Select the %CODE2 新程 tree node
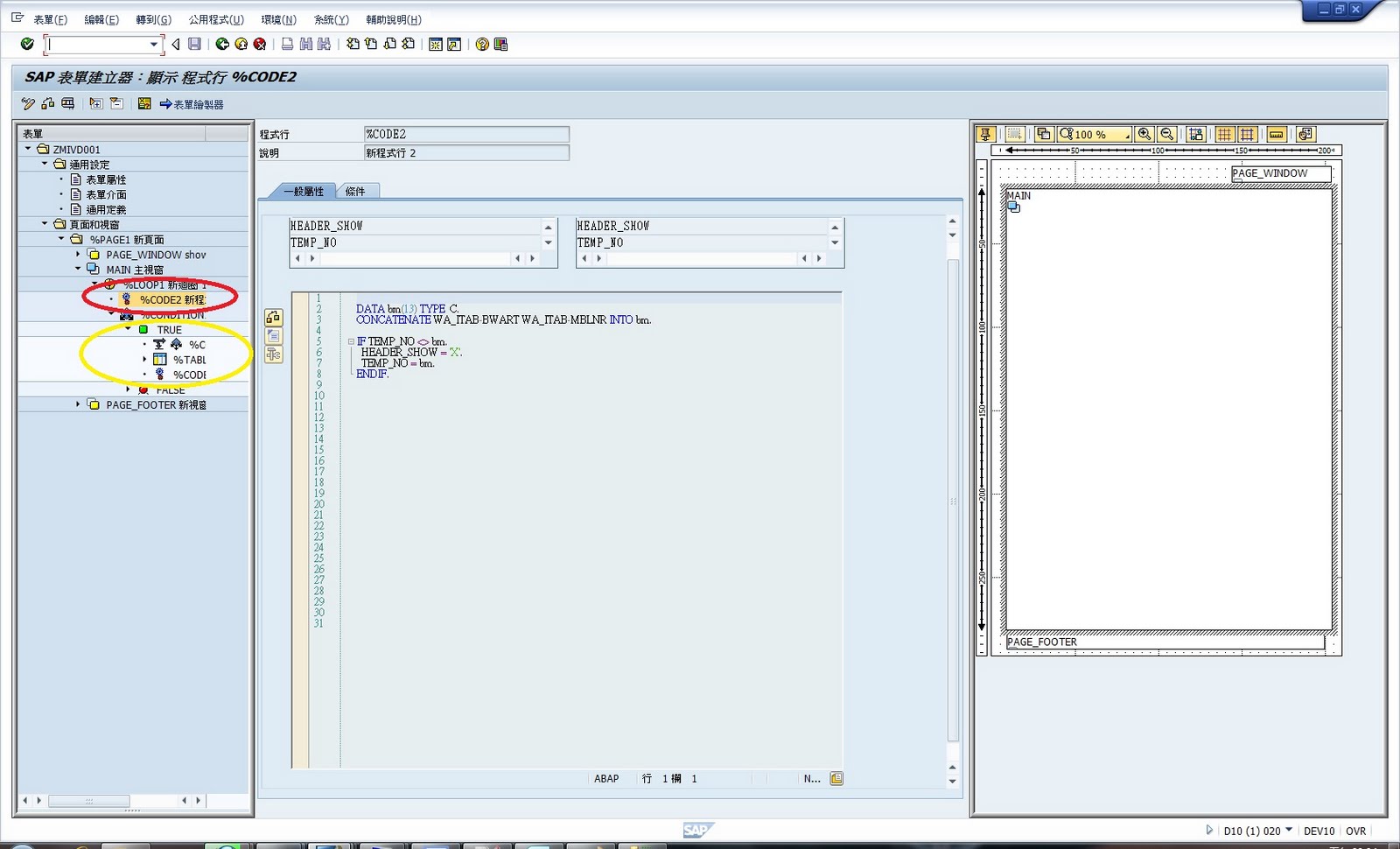1400x849 pixels. [x=172, y=298]
